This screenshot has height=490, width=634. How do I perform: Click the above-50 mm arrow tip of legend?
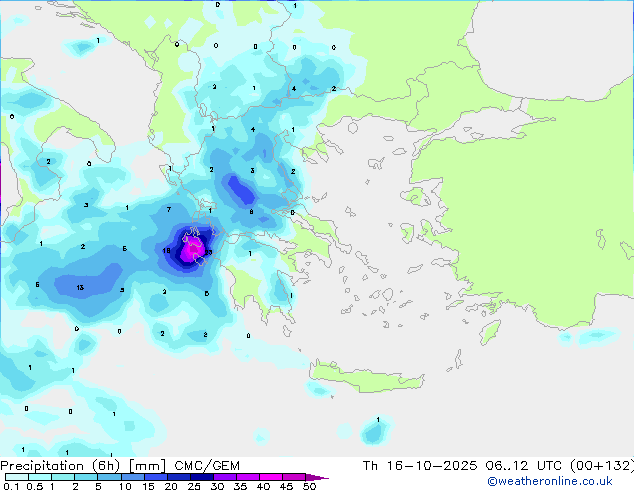317,477
